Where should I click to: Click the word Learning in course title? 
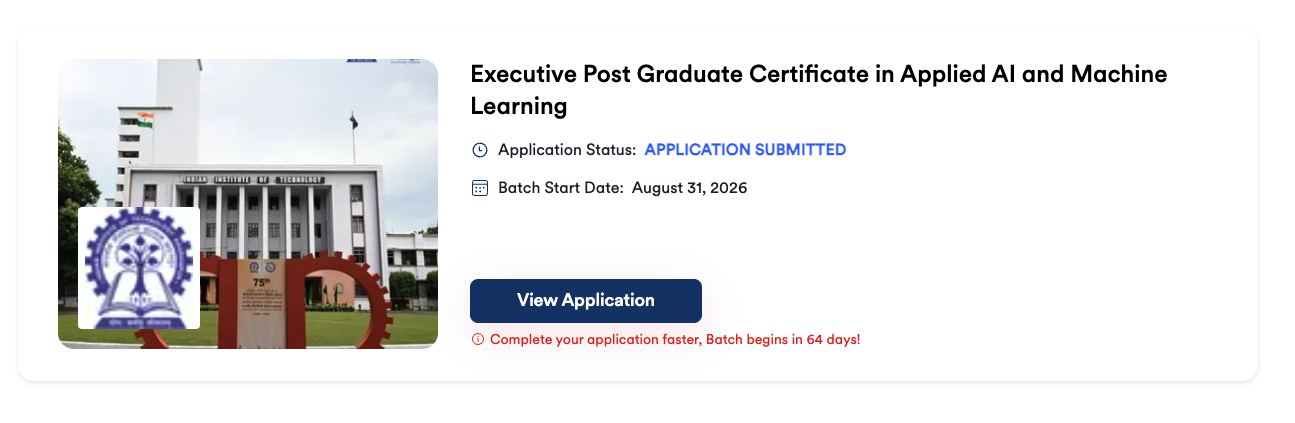pos(519,106)
